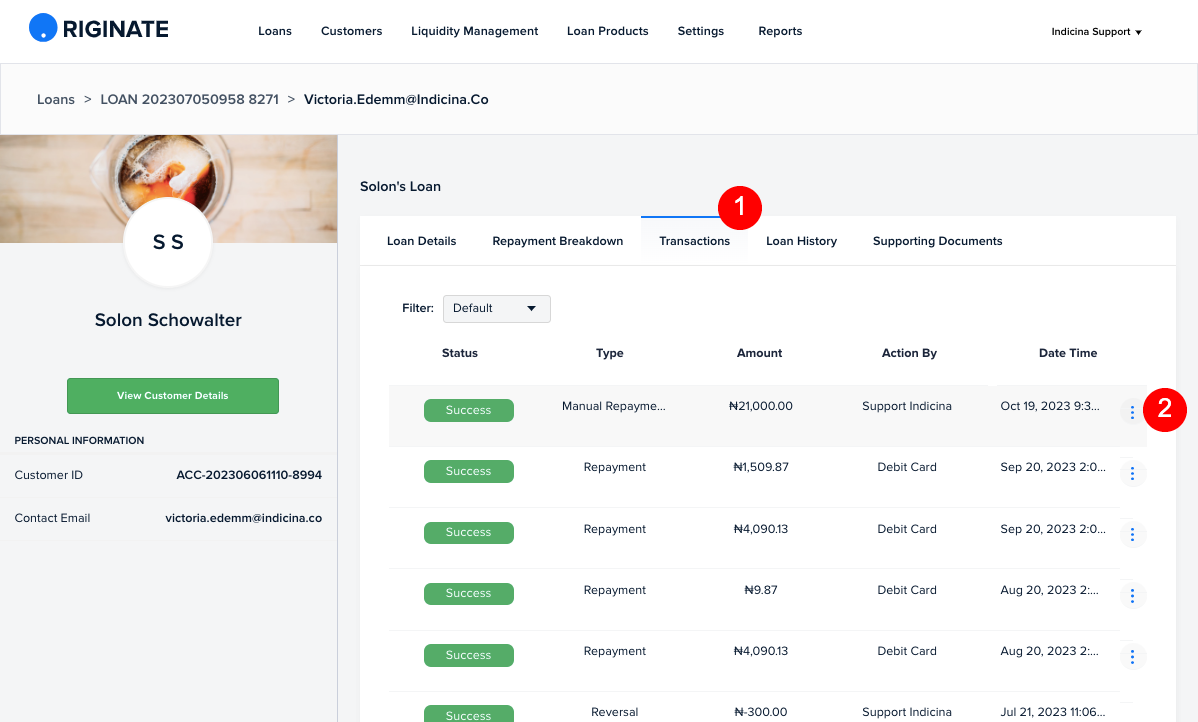
Task: Click the ₦21,000.00 amount cell
Action: tap(761, 406)
